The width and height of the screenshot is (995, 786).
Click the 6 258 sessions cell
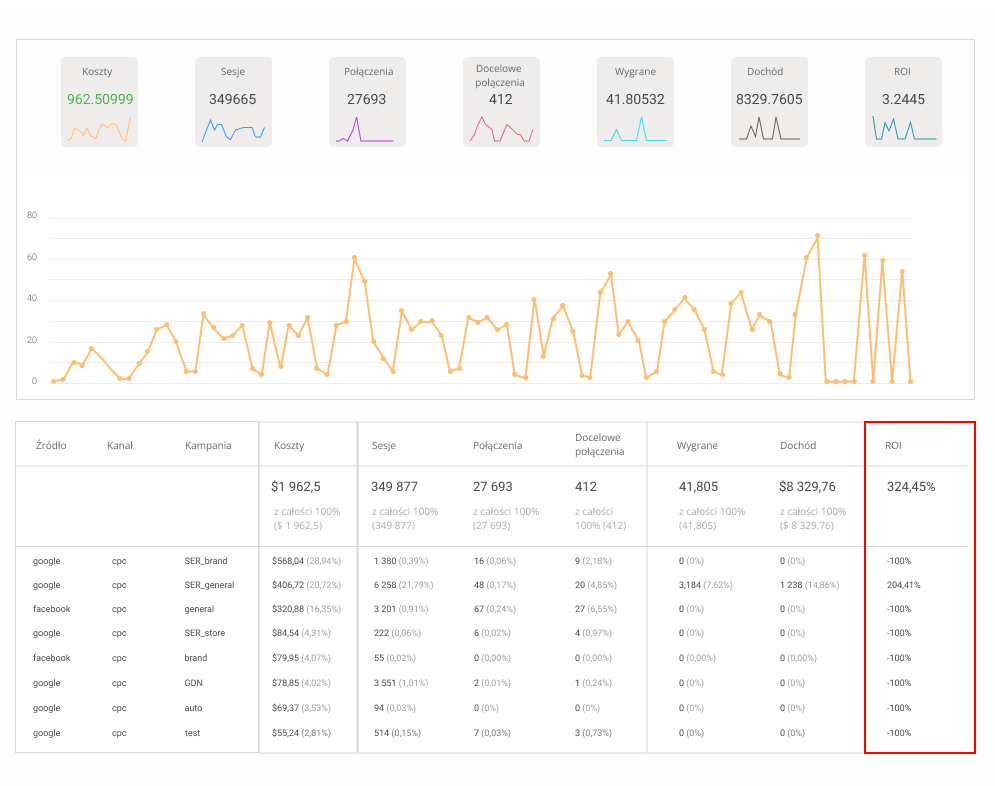click(x=403, y=585)
